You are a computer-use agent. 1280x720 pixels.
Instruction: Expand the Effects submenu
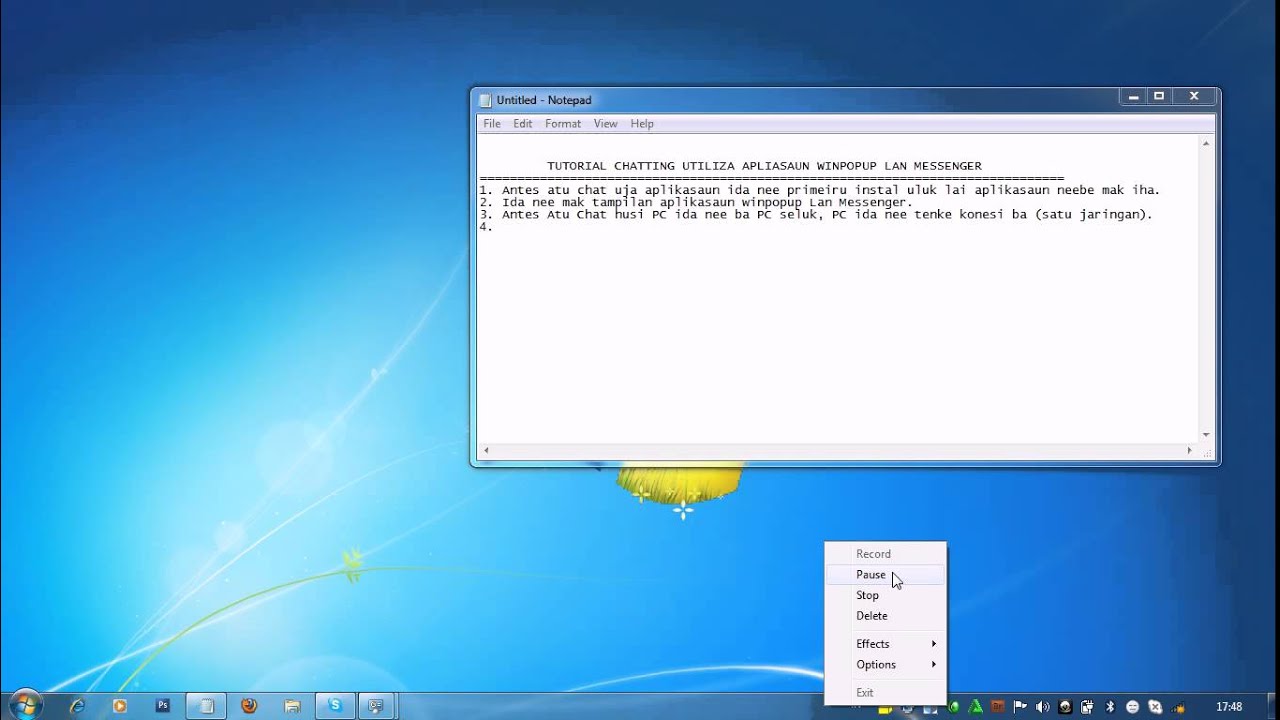tap(885, 644)
